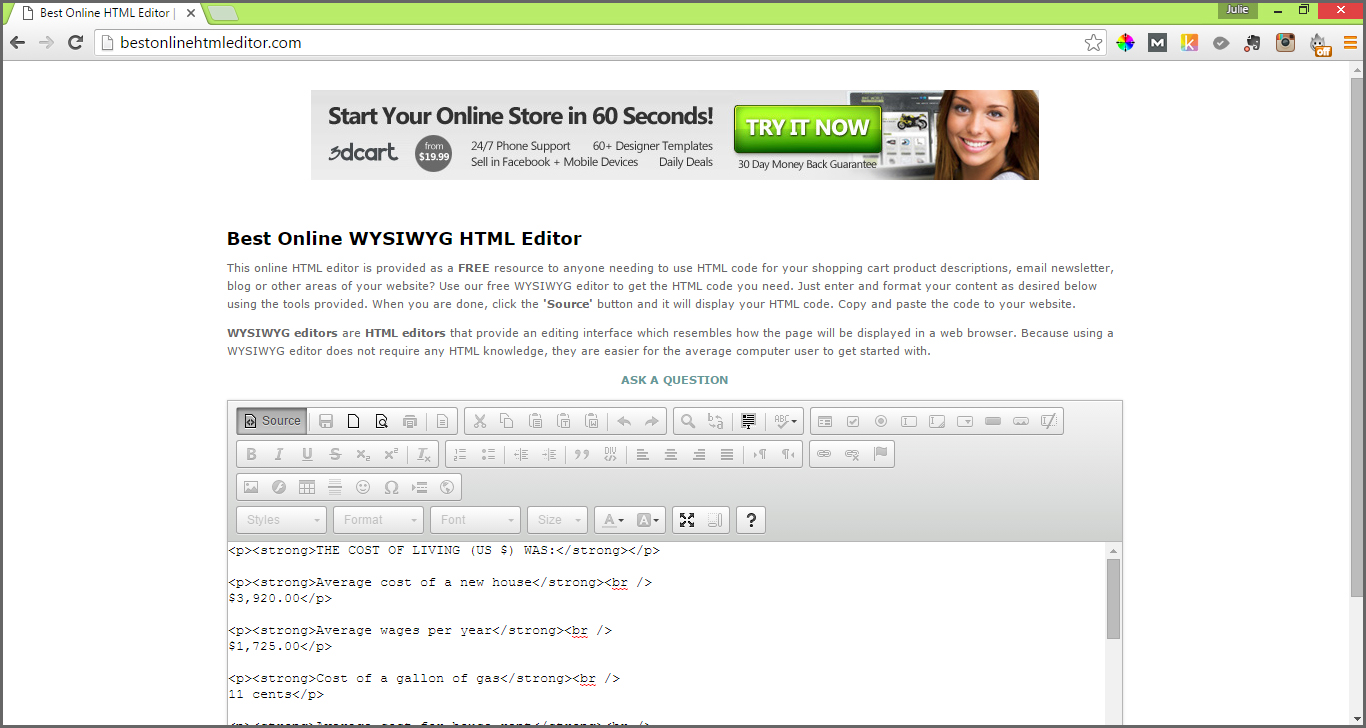Click the Print icon in editor toolbar
This screenshot has height=728, width=1366.
[410, 421]
